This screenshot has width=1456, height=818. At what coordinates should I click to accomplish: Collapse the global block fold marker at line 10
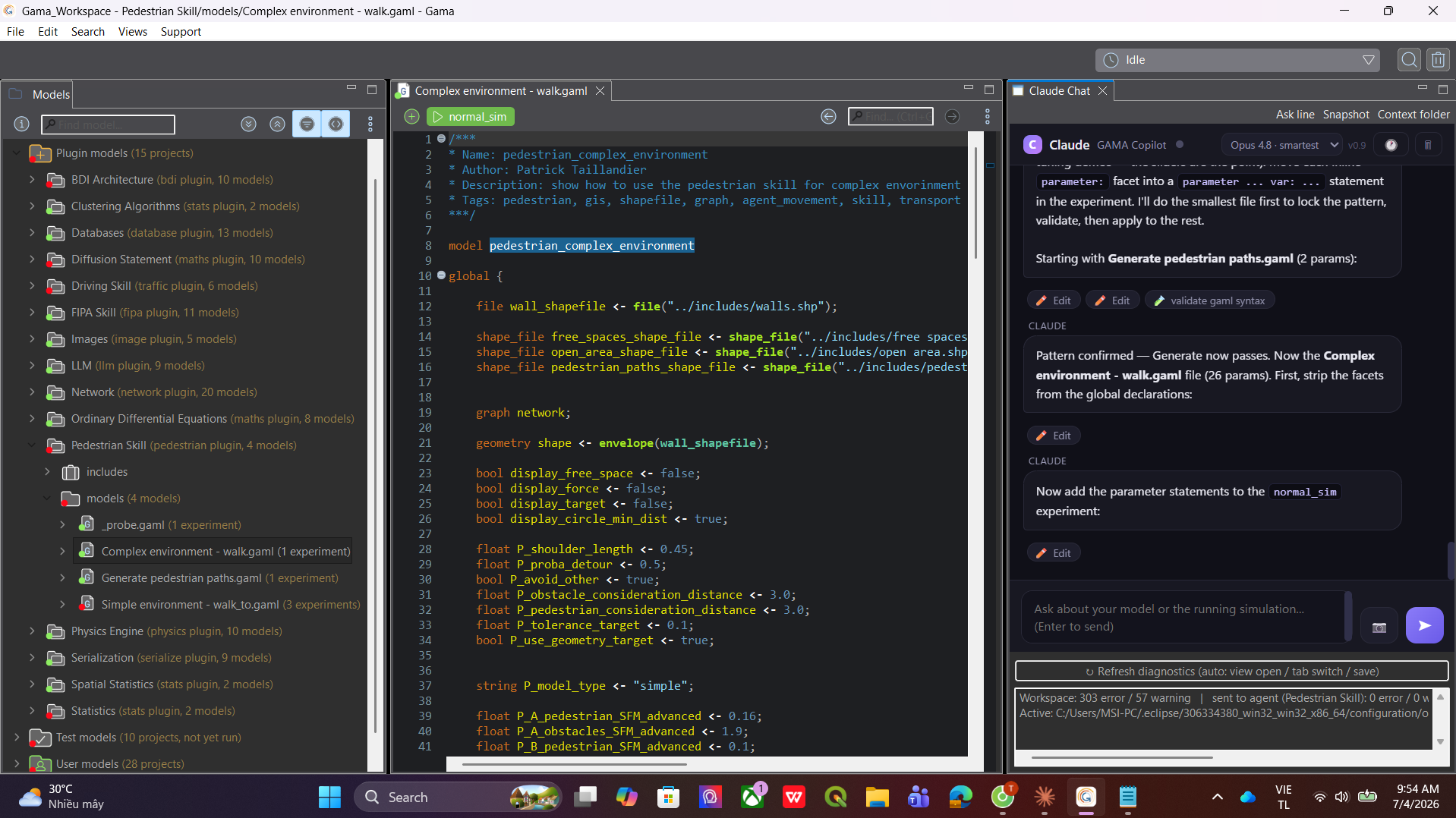[441, 275]
